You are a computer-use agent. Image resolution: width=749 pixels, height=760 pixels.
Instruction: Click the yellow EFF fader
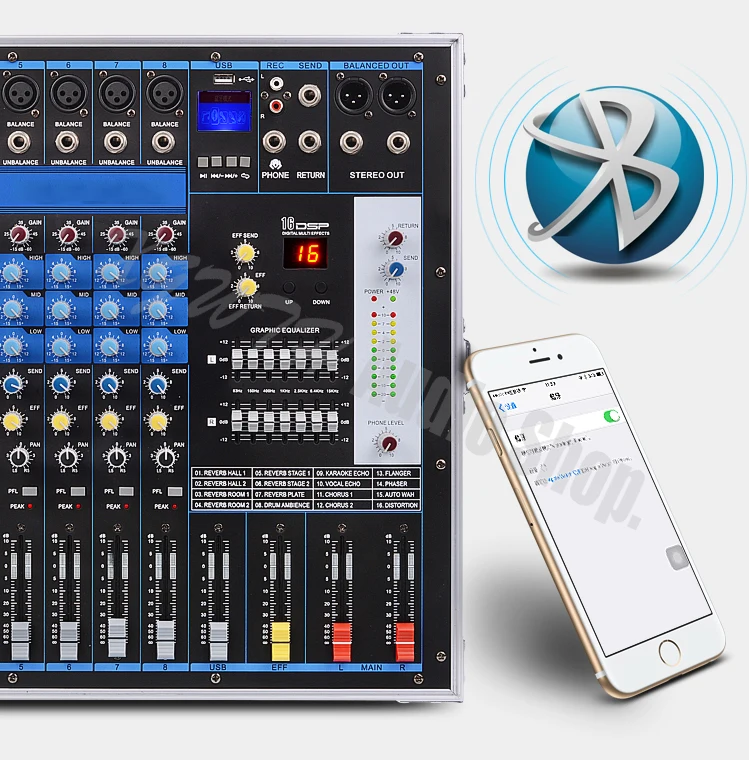[x=281, y=642]
